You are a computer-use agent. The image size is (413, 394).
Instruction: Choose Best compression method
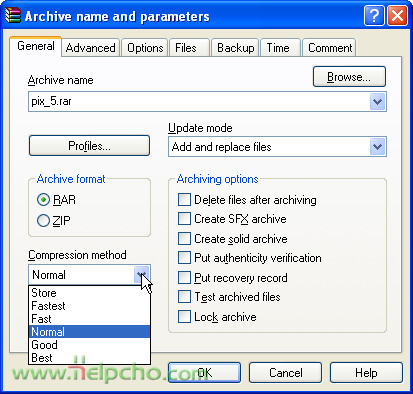tap(89, 358)
